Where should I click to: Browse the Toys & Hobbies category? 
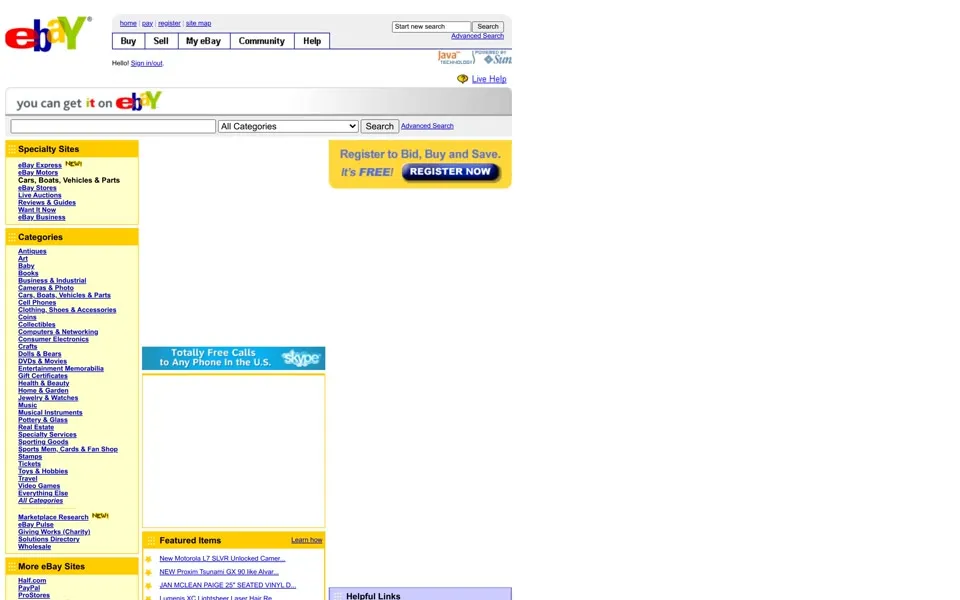[x=43, y=471]
